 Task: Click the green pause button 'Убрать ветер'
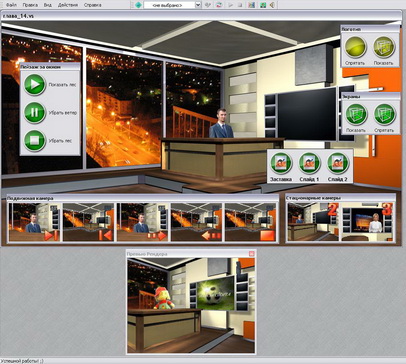coord(35,112)
